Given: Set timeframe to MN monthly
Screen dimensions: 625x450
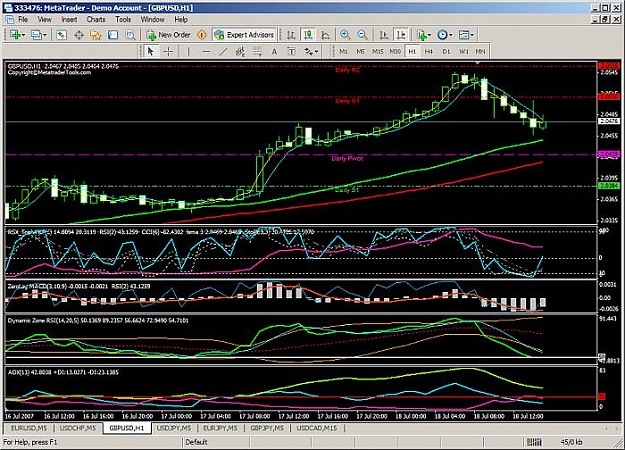Looking at the screenshot, I should [480, 51].
